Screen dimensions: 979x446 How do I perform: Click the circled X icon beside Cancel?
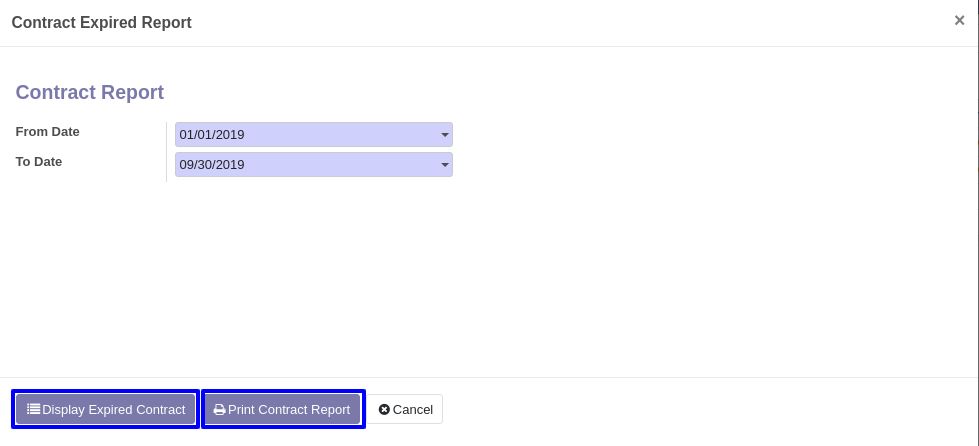point(384,409)
